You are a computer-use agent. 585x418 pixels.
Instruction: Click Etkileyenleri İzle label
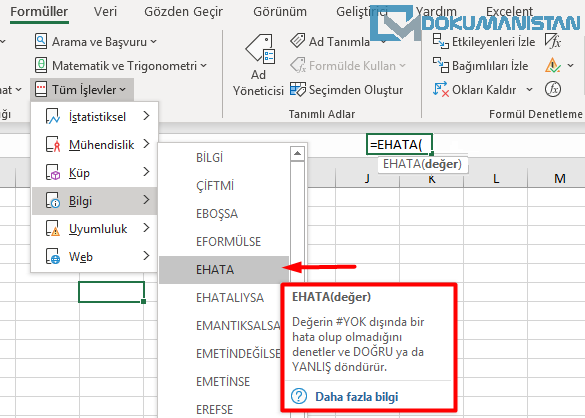click(x=494, y=42)
